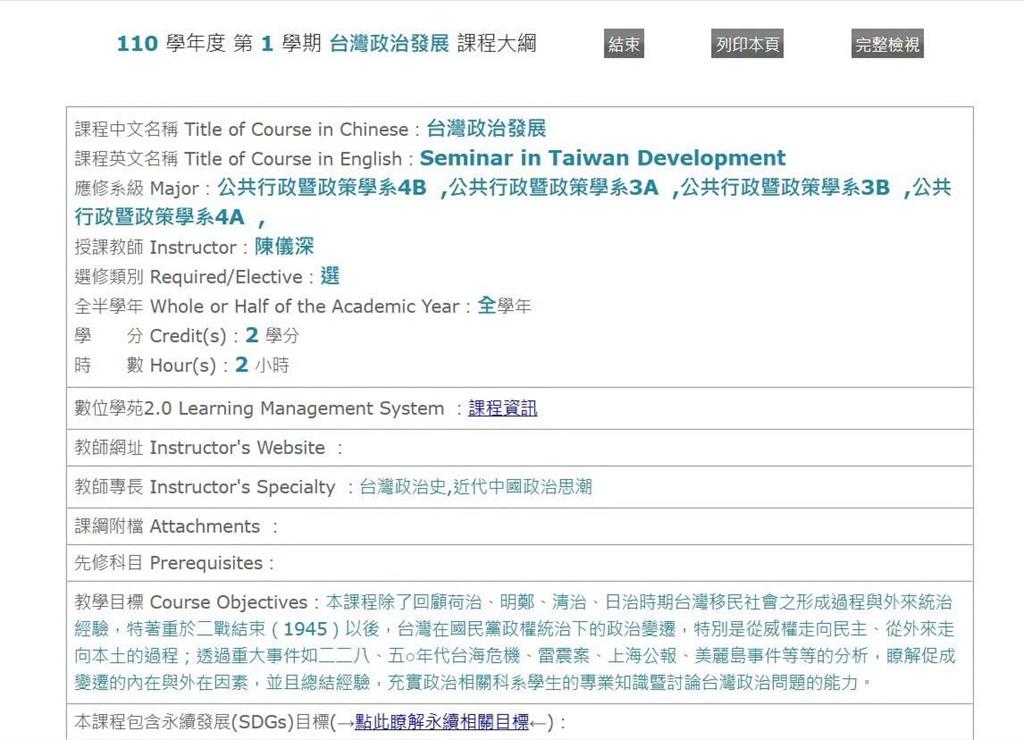
Task: Print this page with 列印本頁 button
Action: pos(747,44)
